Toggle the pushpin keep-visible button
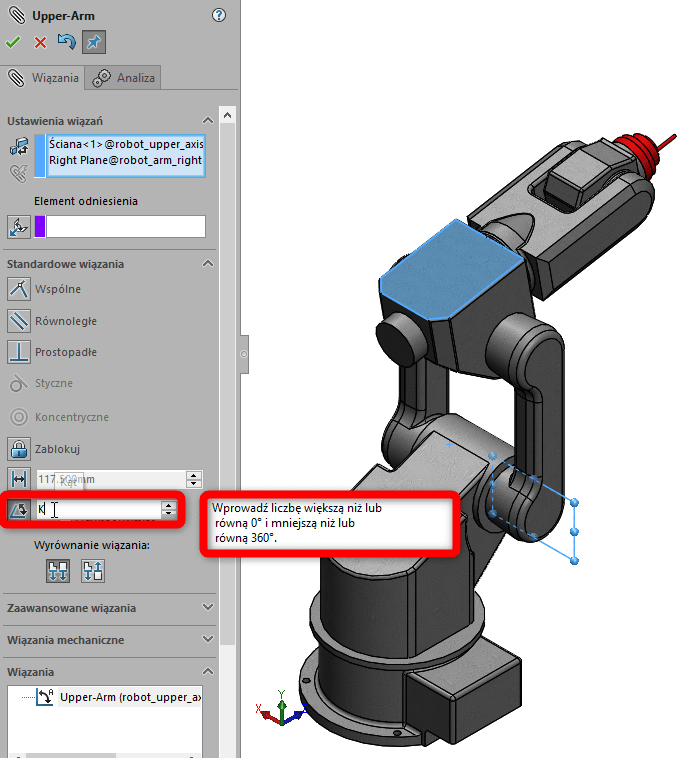 [94, 42]
